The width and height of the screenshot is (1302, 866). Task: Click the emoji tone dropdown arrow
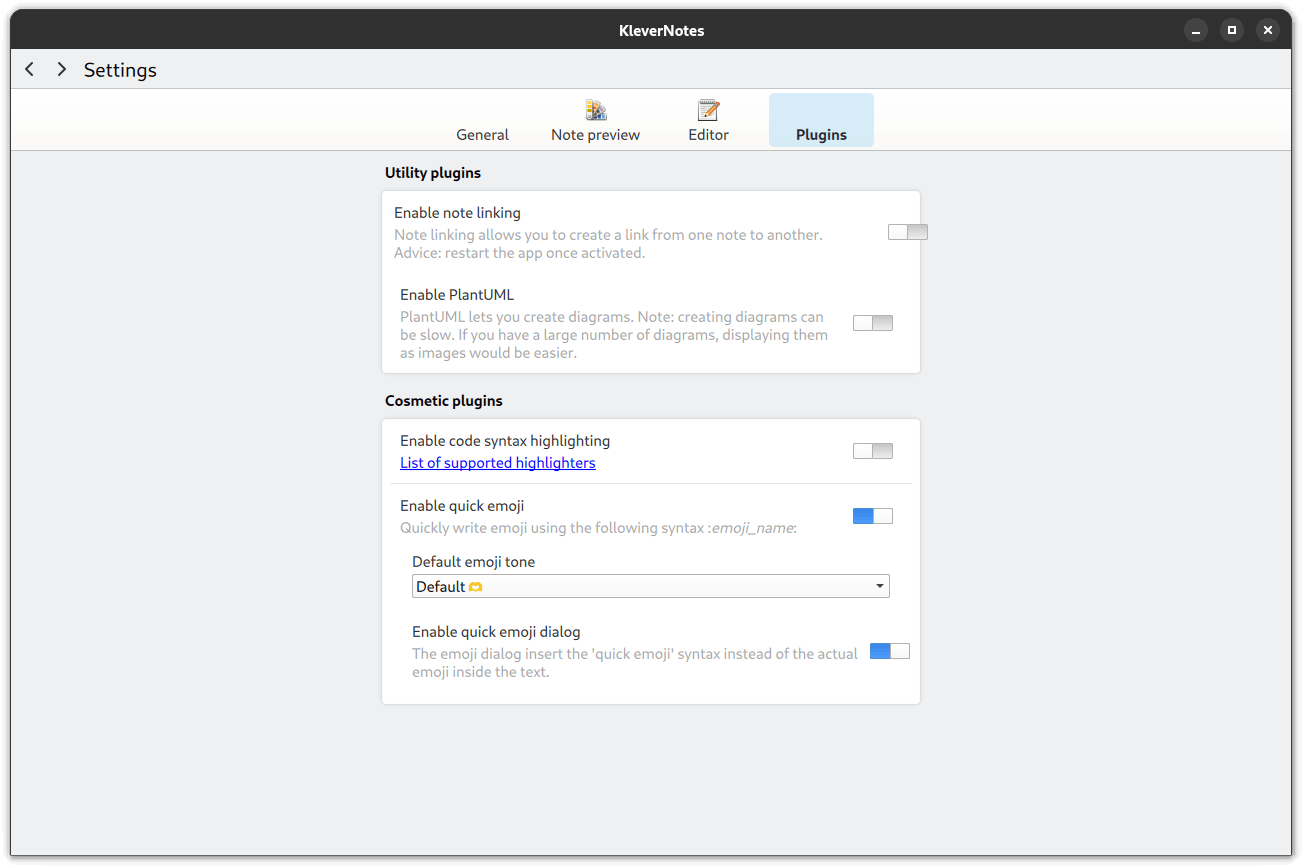(879, 587)
